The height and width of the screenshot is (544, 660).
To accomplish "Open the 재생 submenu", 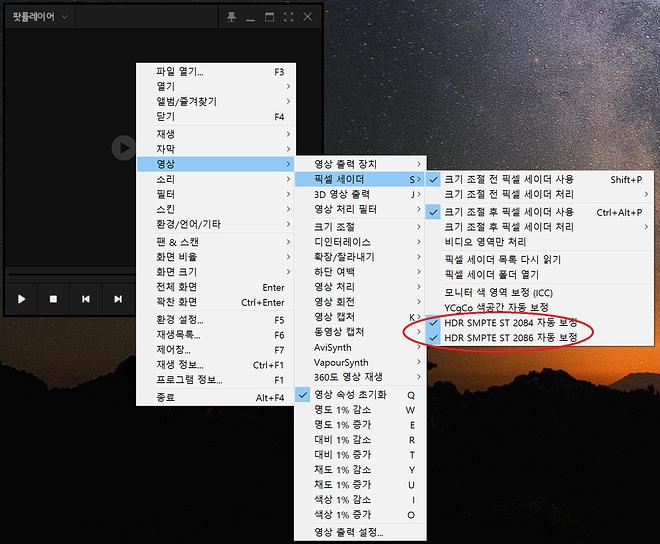I will [216, 134].
